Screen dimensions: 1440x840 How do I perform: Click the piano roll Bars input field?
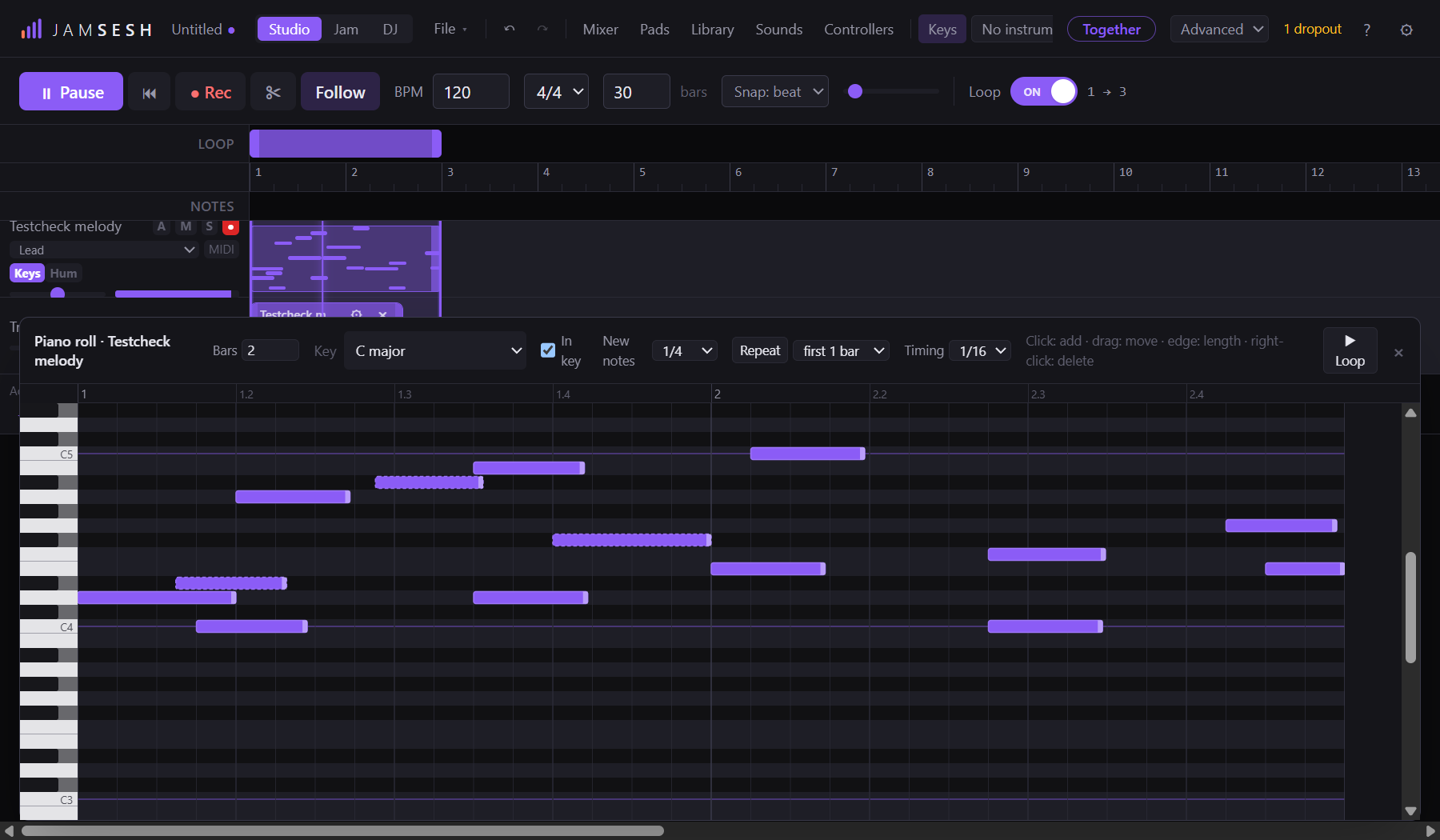pyautogui.click(x=270, y=350)
